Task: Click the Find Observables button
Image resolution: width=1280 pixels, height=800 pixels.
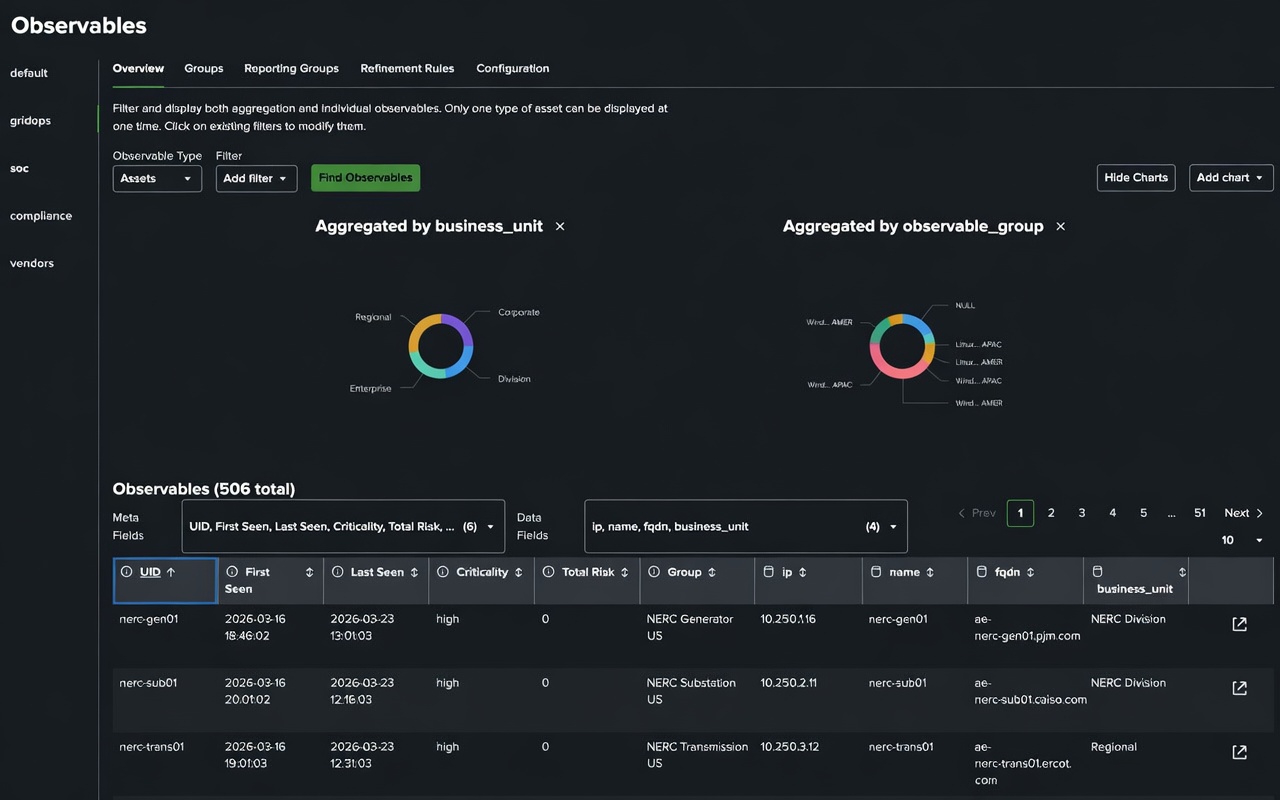Action: pos(365,178)
